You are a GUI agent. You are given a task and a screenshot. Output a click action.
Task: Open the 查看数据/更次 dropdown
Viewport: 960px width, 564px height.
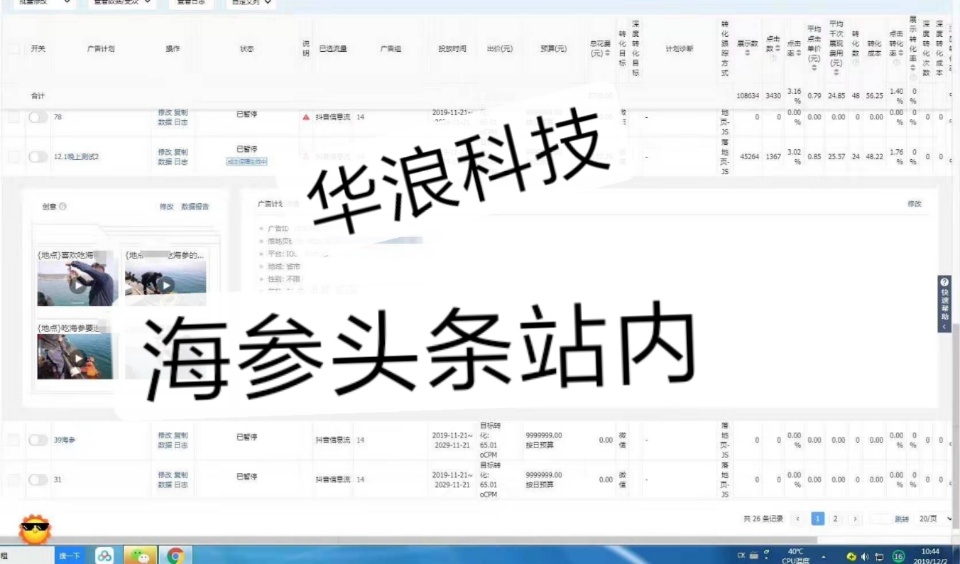[x=122, y=2]
